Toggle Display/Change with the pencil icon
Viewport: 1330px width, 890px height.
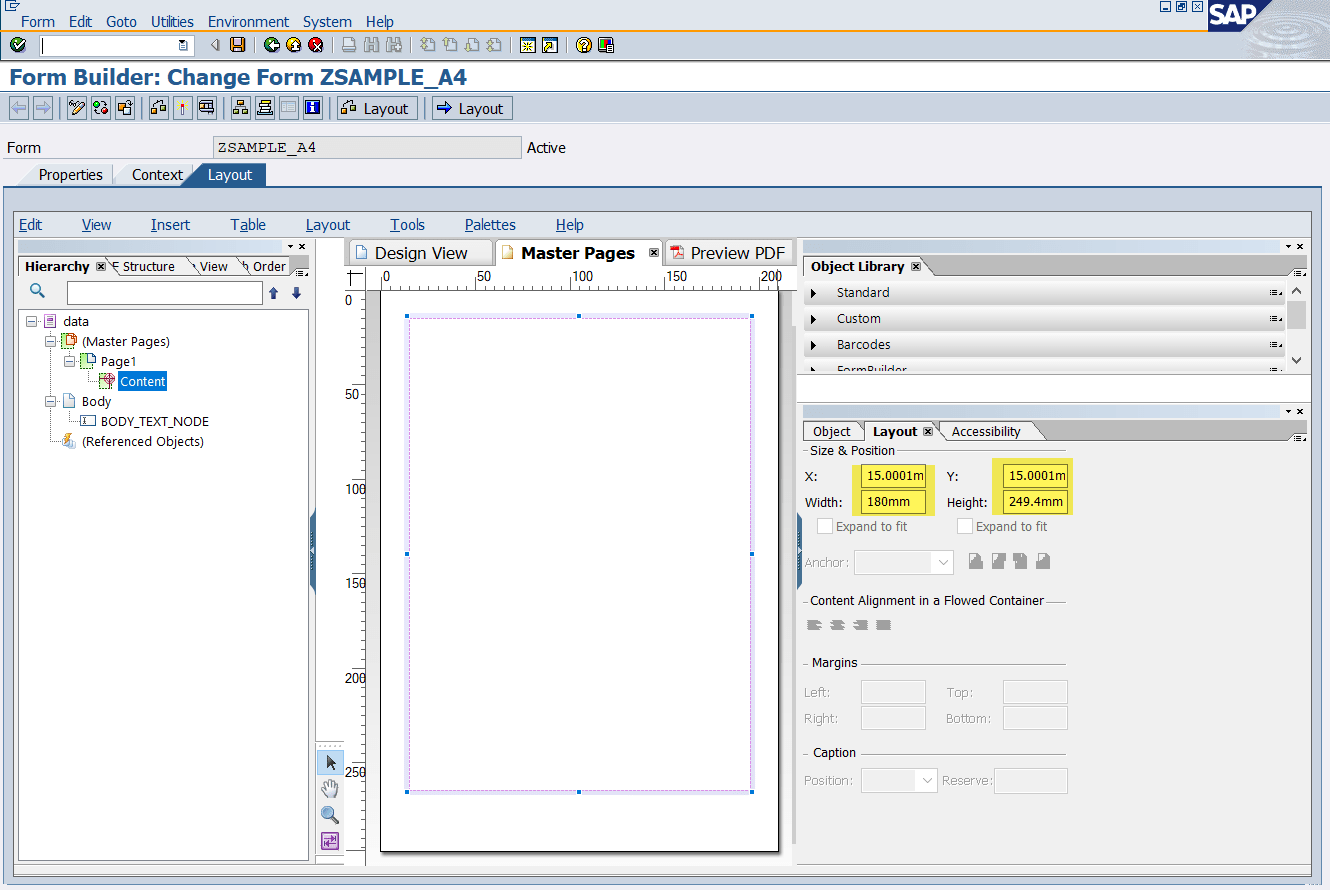coord(77,108)
